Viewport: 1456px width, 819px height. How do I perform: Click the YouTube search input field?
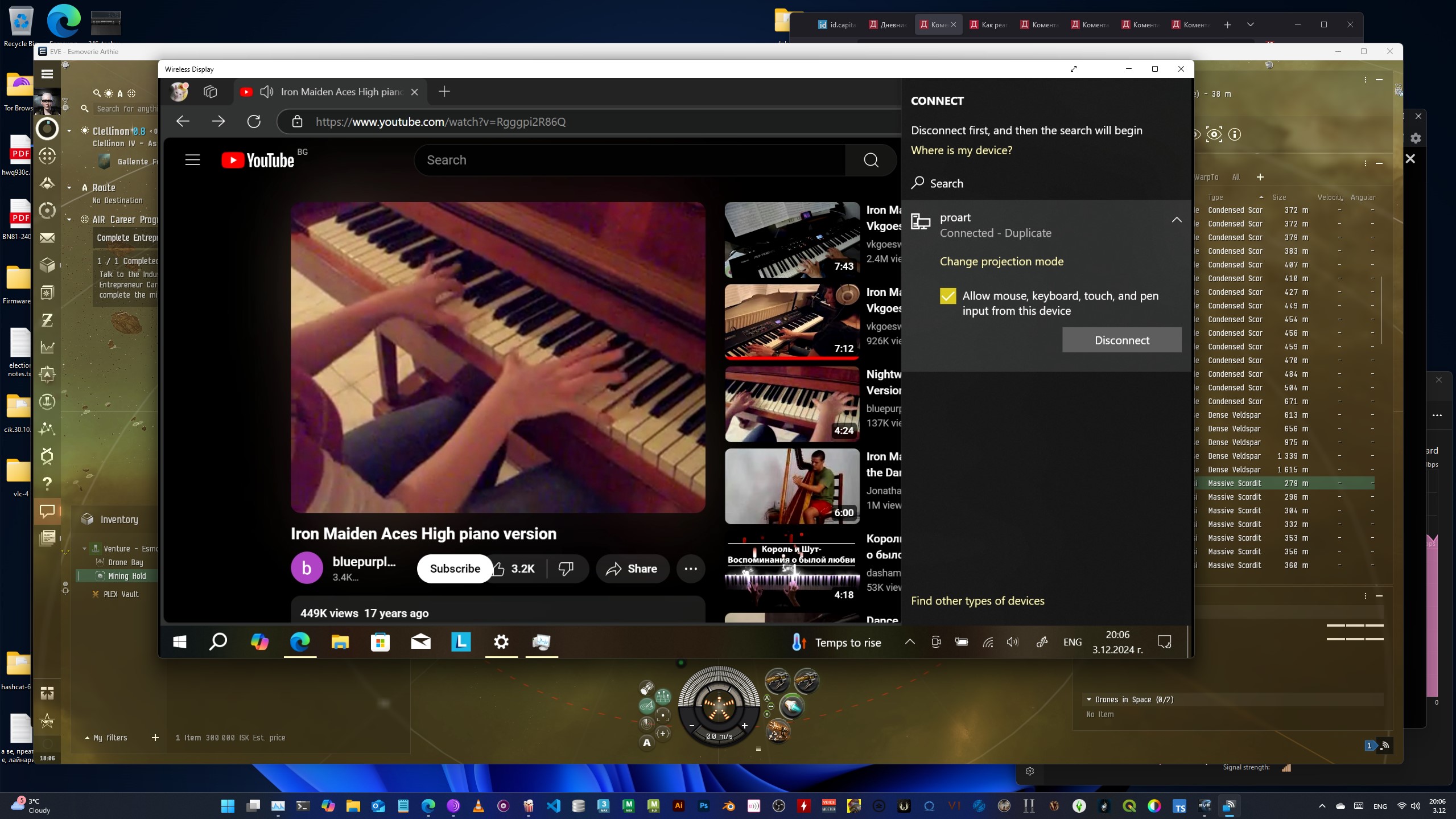click(x=630, y=160)
